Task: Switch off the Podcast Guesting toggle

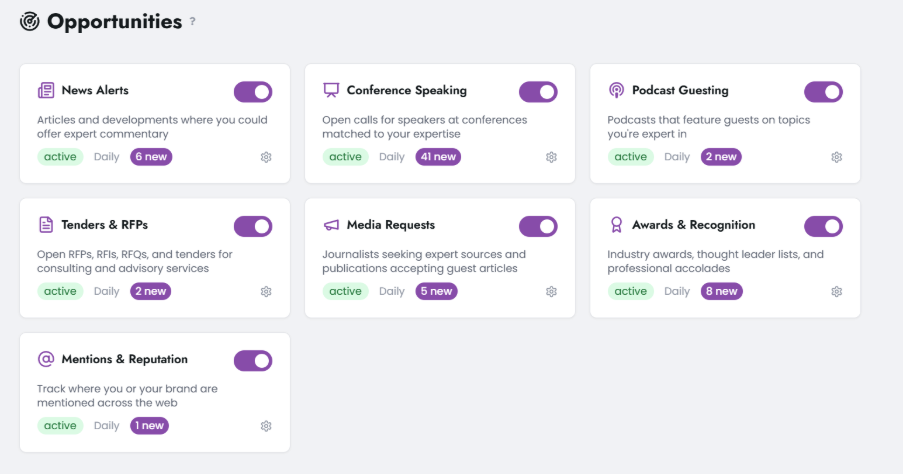Action: point(823,92)
